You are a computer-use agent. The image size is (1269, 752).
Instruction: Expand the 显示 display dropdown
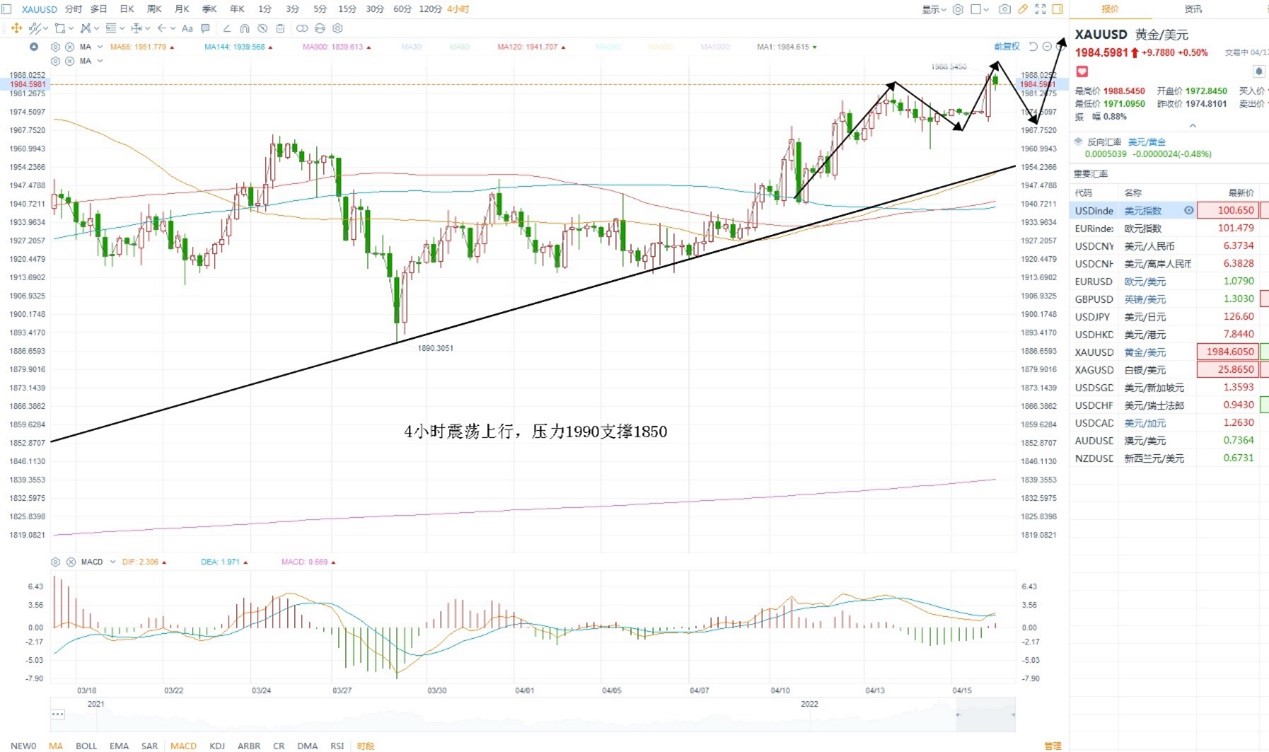[934, 9]
